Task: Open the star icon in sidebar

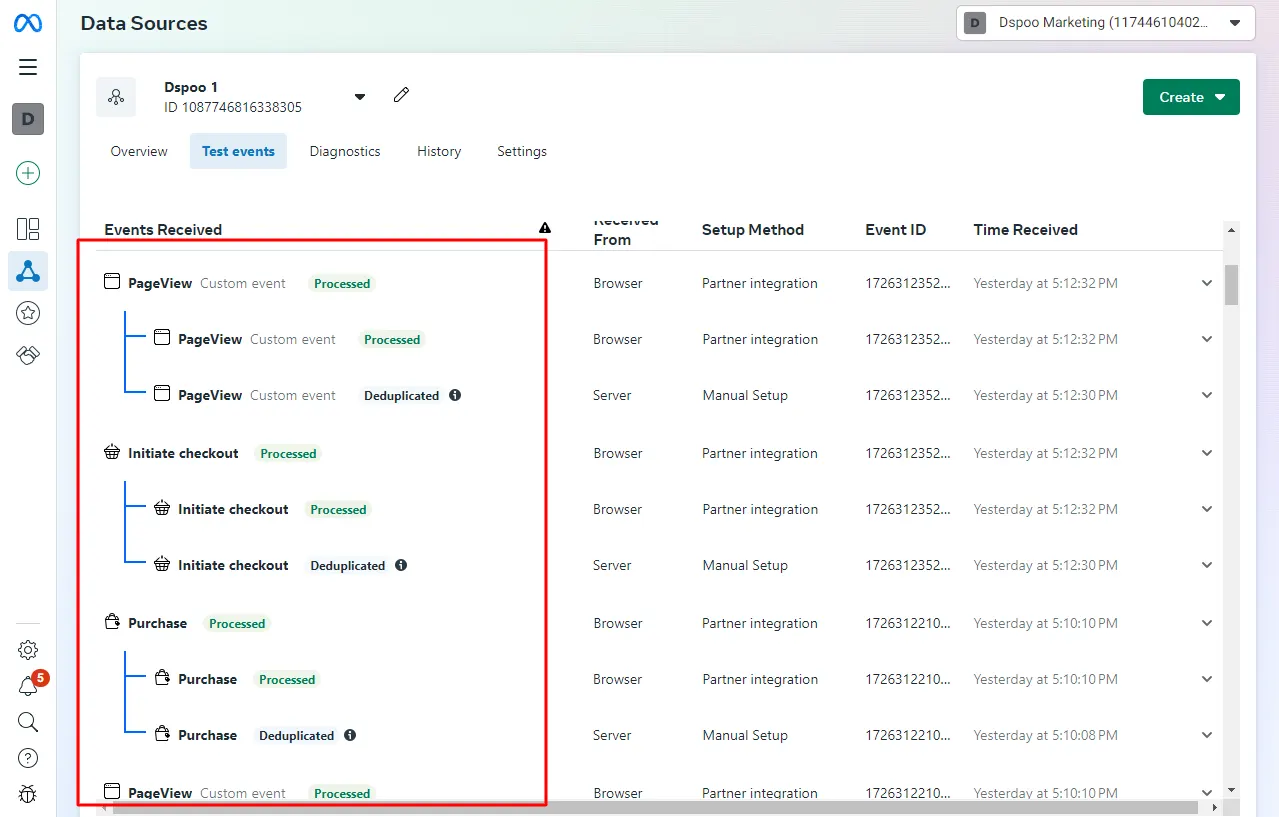Action: 28,313
